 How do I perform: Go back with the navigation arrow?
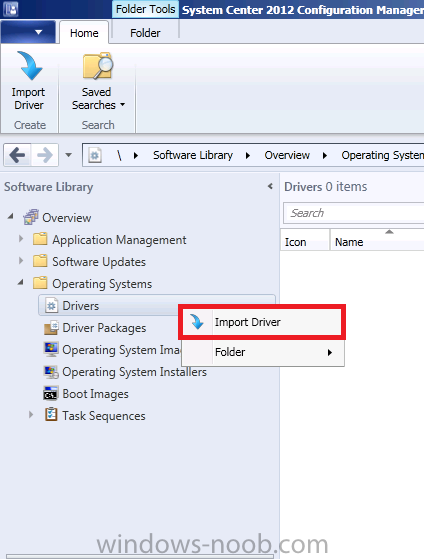tap(17, 155)
